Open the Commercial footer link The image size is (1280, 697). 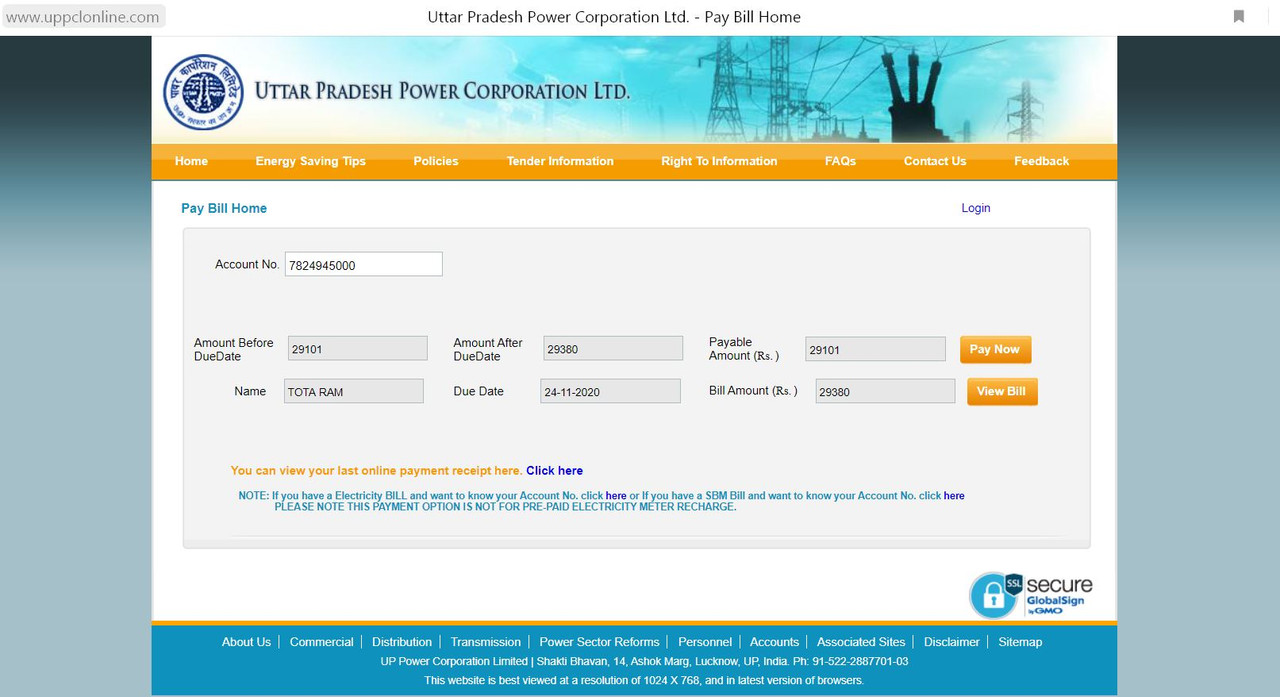pos(322,642)
